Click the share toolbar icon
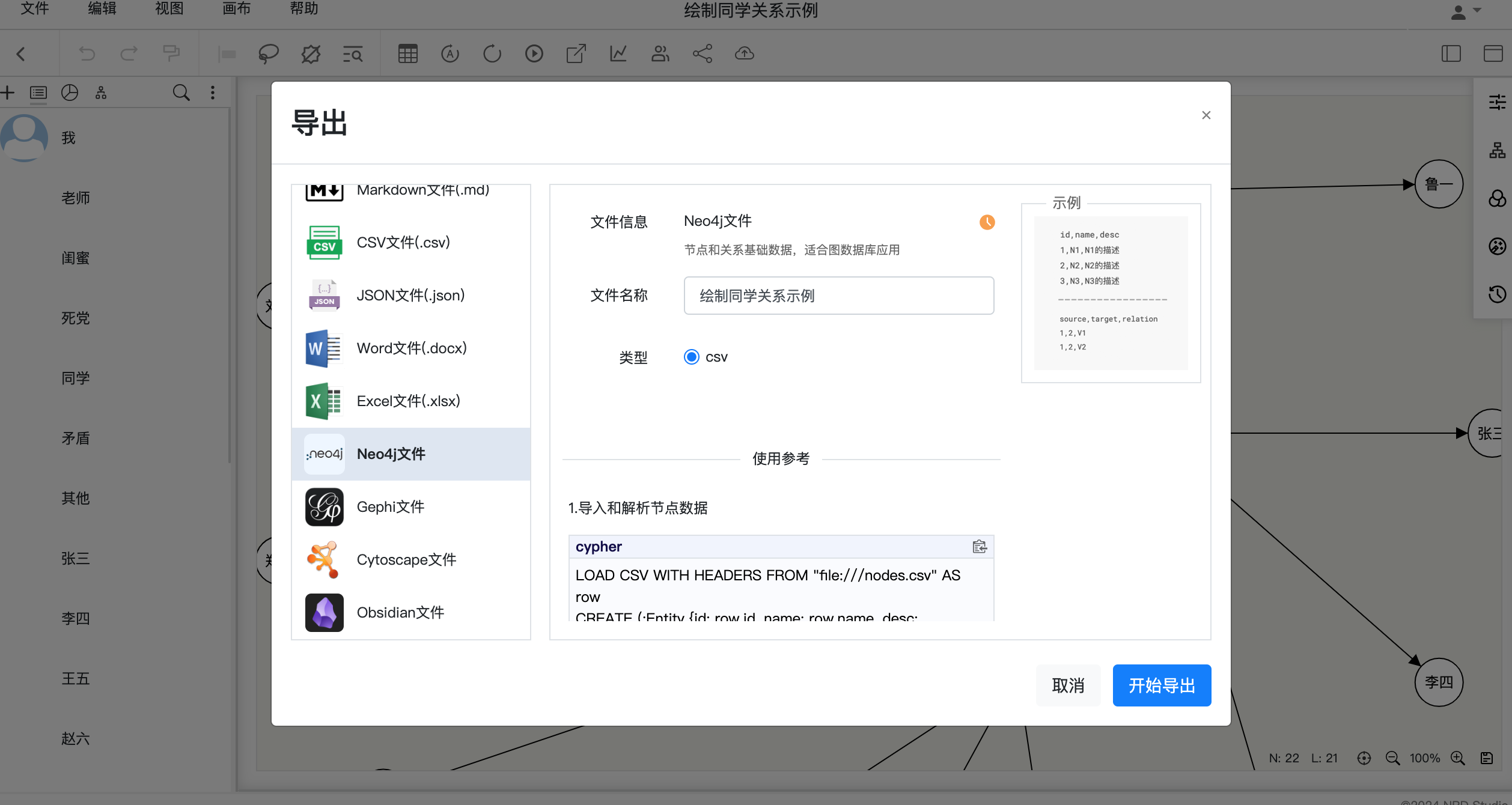Image resolution: width=1512 pixels, height=805 pixels. click(x=702, y=54)
